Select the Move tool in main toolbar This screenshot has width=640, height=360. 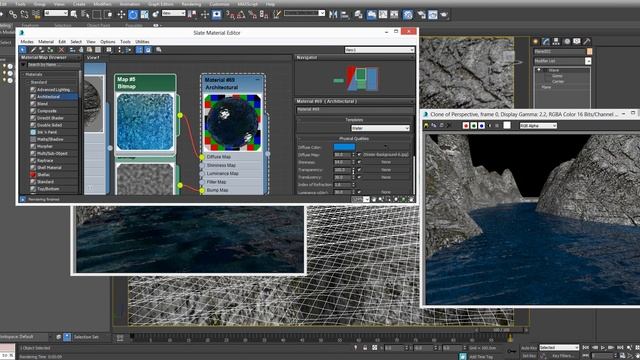121,15
